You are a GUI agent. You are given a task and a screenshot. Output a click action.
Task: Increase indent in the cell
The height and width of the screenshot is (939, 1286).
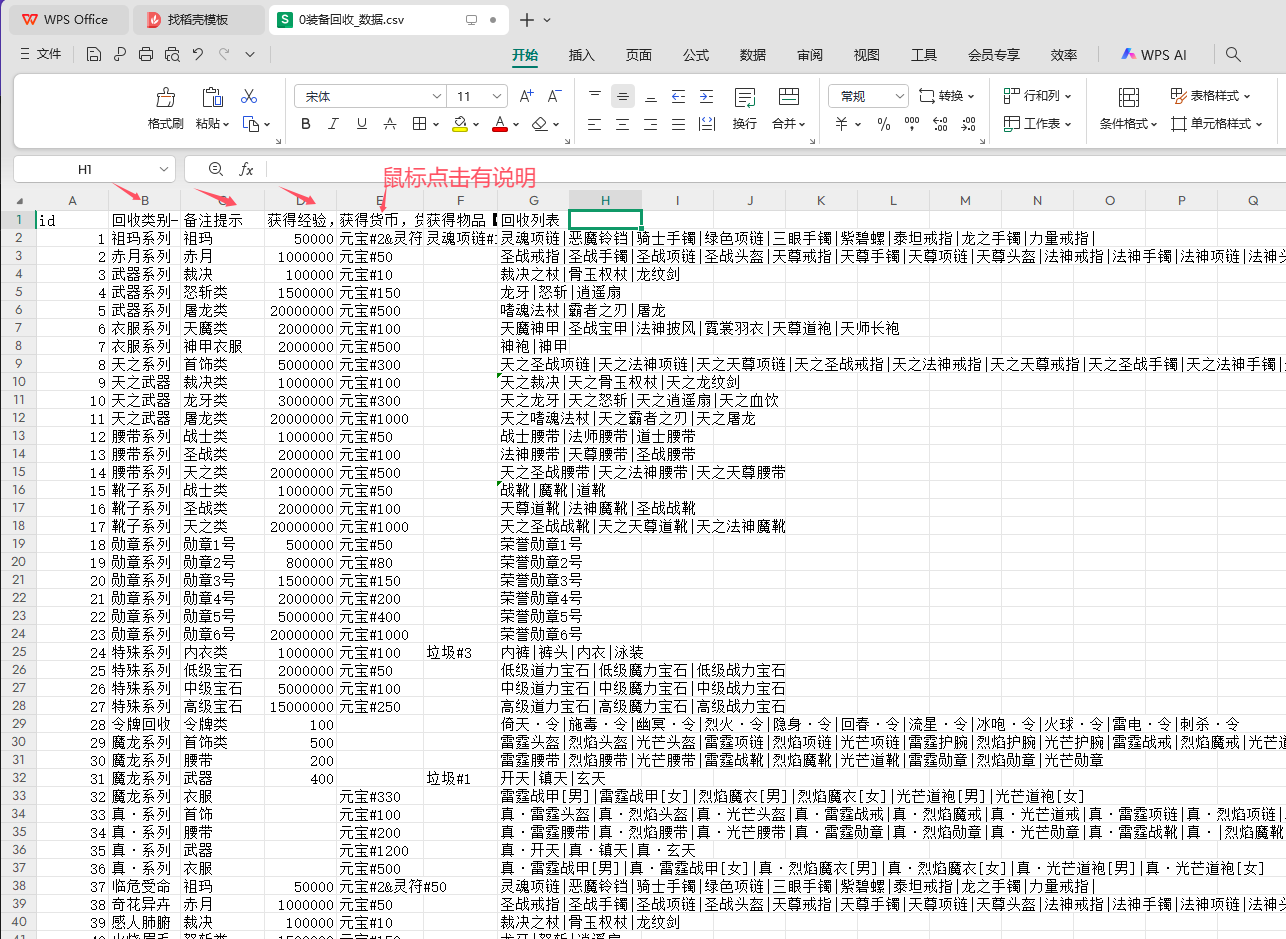coord(706,96)
